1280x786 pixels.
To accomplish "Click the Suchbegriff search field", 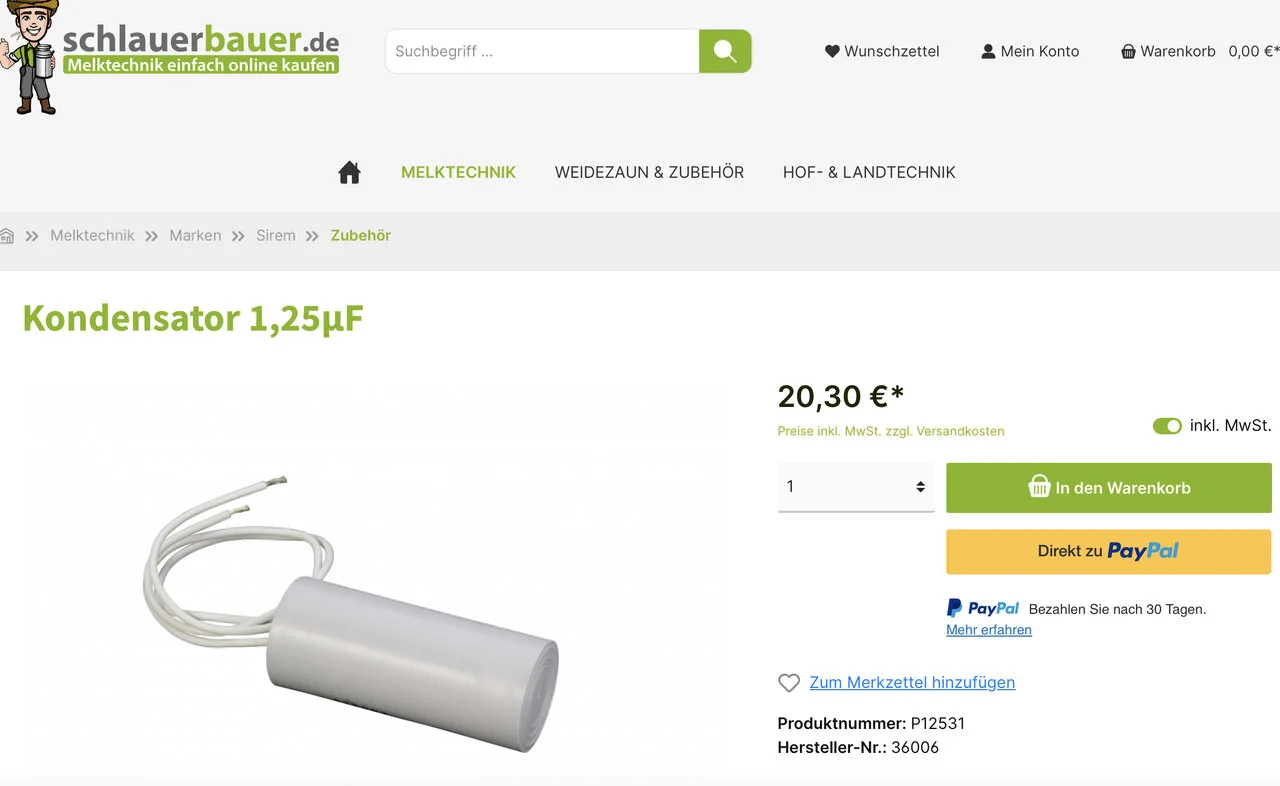I will [542, 51].
